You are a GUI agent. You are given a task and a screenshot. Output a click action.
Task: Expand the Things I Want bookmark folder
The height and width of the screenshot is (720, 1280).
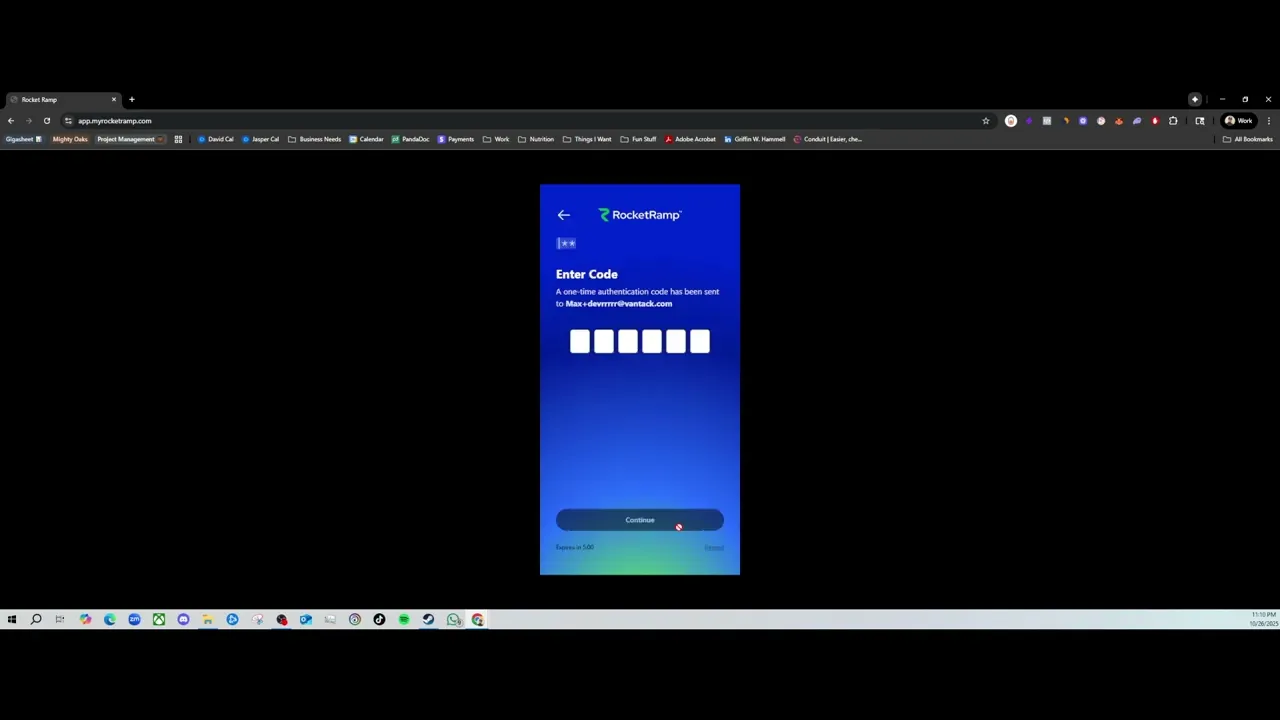coord(587,139)
